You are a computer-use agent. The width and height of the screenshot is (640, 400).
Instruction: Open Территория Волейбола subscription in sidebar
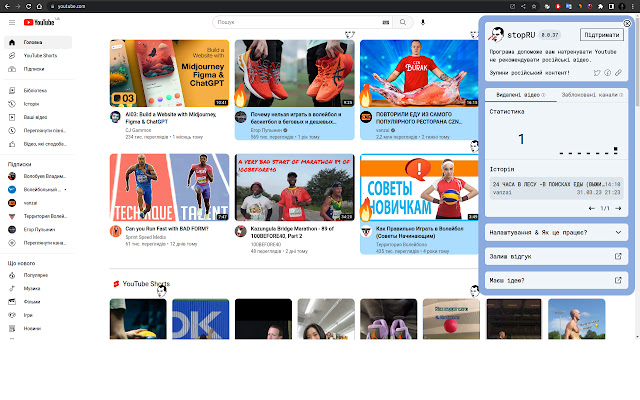[38, 216]
